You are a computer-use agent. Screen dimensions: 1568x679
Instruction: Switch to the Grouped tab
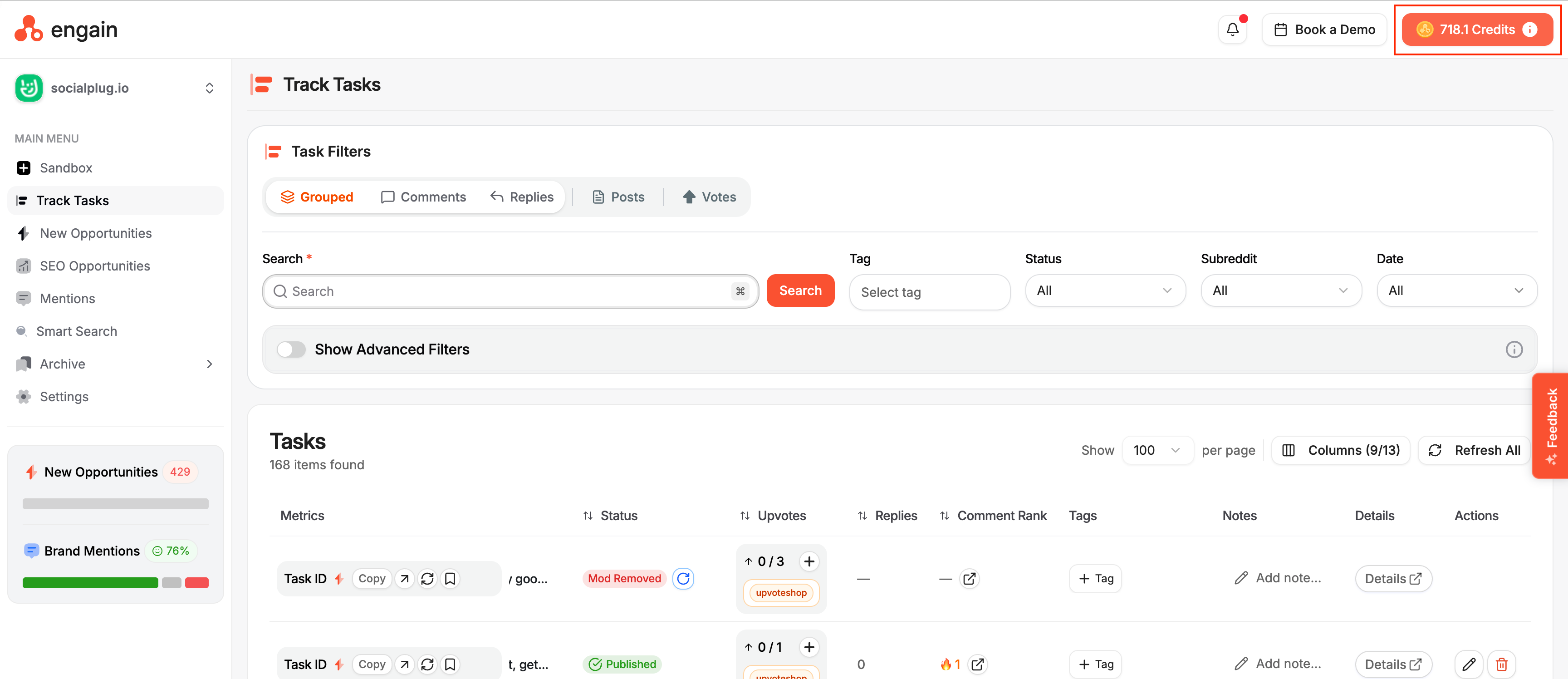(x=317, y=197)
